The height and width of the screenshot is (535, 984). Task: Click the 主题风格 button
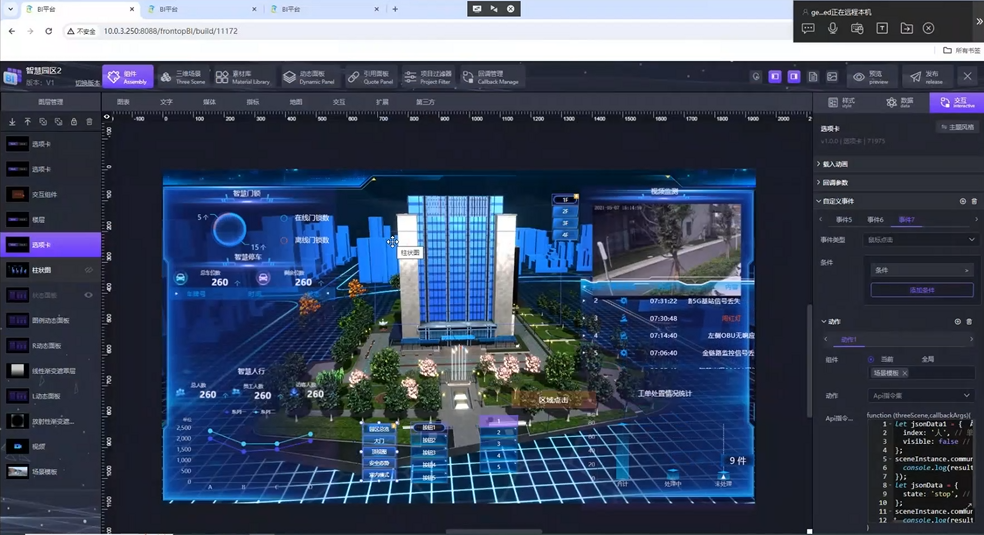[x=957, y=128]
